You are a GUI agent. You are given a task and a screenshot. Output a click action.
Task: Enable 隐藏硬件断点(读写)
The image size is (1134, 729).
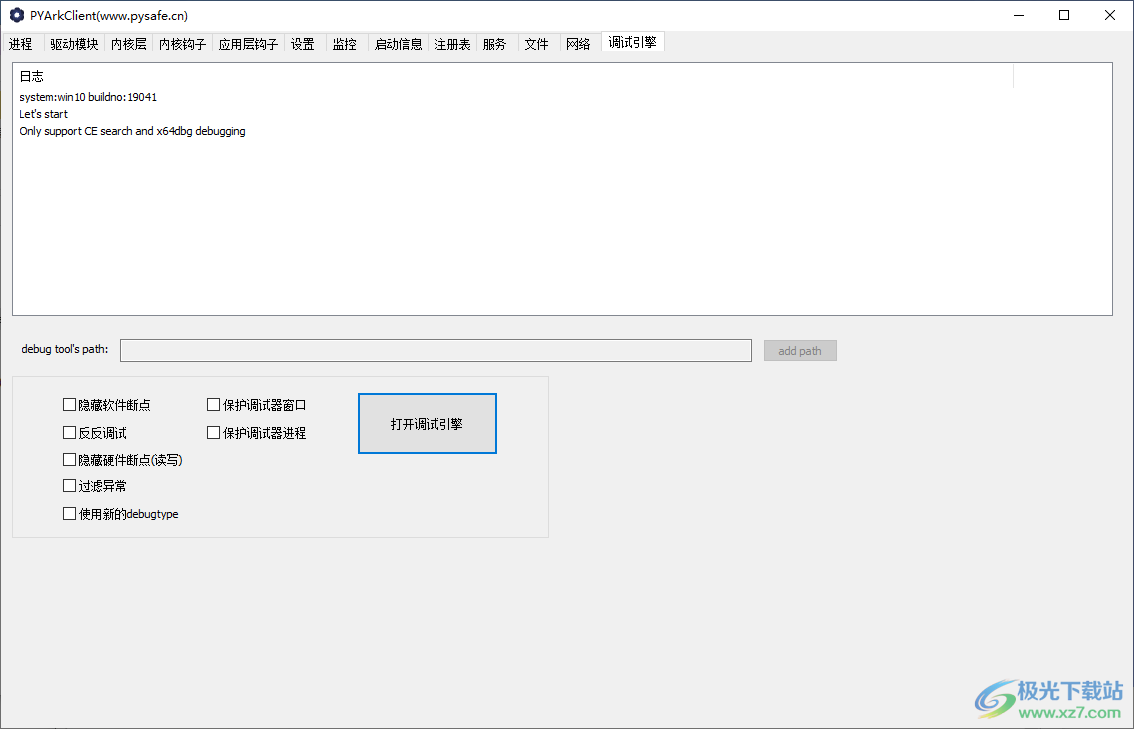(69, 459)
